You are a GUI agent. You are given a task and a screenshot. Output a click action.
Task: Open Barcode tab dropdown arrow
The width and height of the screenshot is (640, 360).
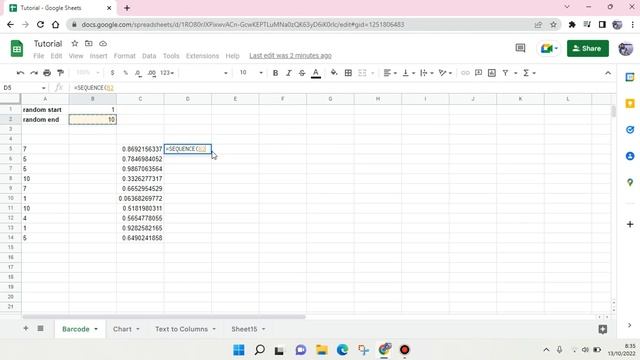pyautogui.click(x=96, y=329)
